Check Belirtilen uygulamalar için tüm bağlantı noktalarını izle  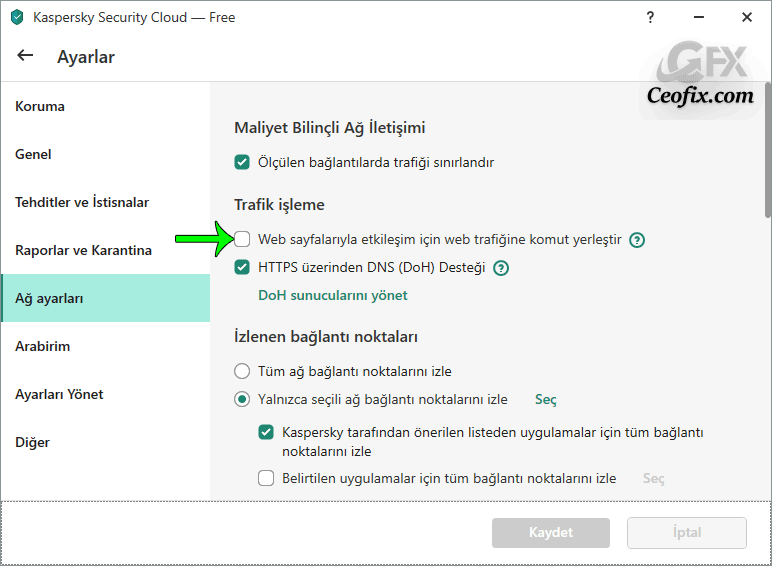coord(266,478)
